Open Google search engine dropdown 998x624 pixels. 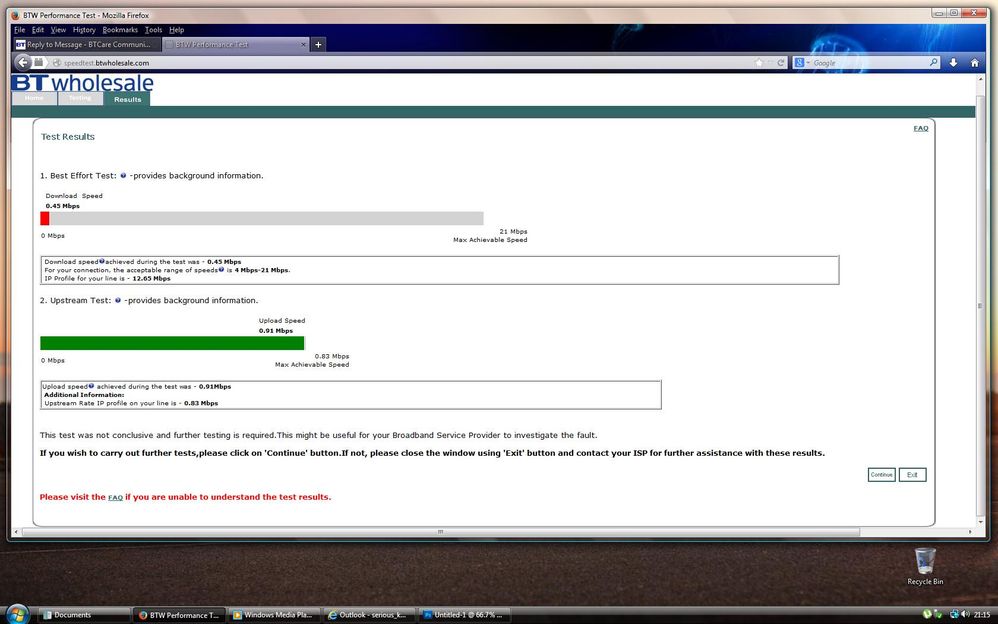pyautogui.click(x=802, y=62)
